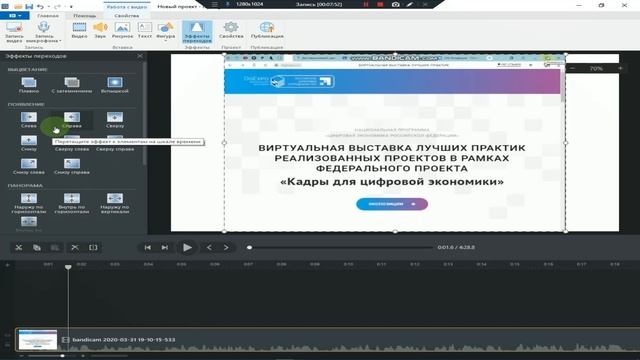This screenshot has width=640, height=360.
Task: Switch to the Помощь ribbon tab
Action: [x=84, y=16]
